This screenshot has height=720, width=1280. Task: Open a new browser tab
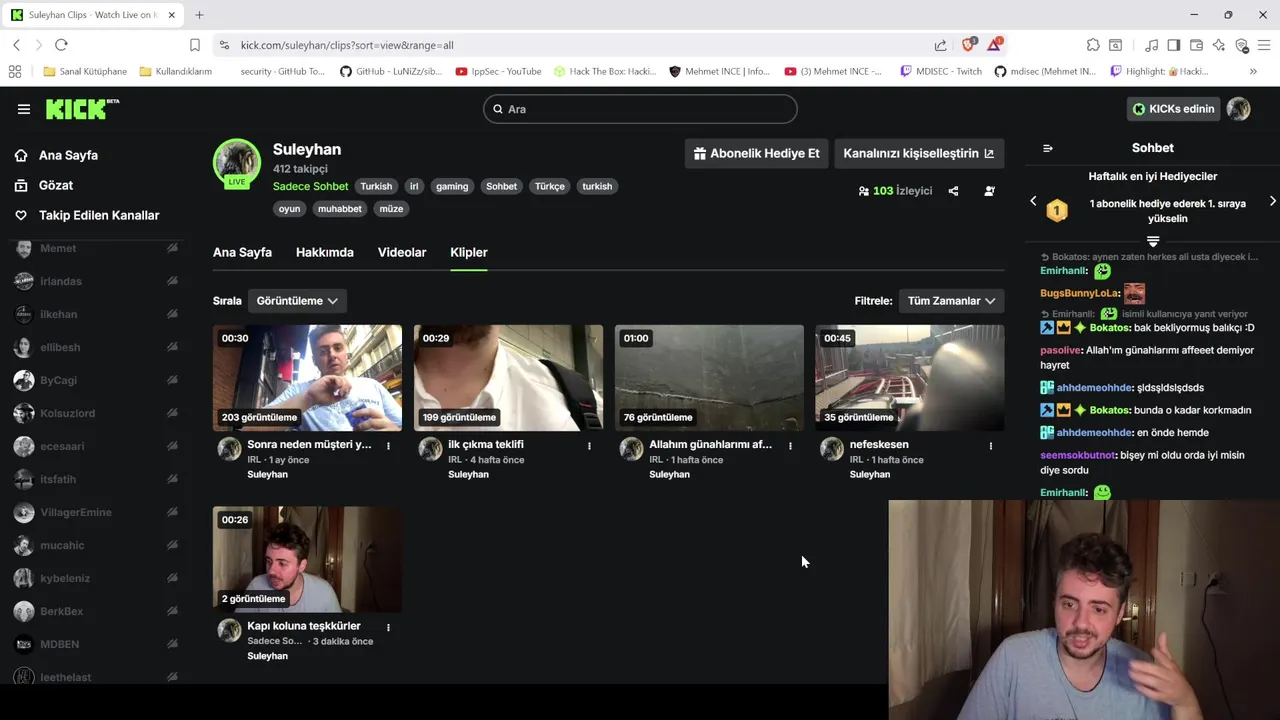[199, 15]
